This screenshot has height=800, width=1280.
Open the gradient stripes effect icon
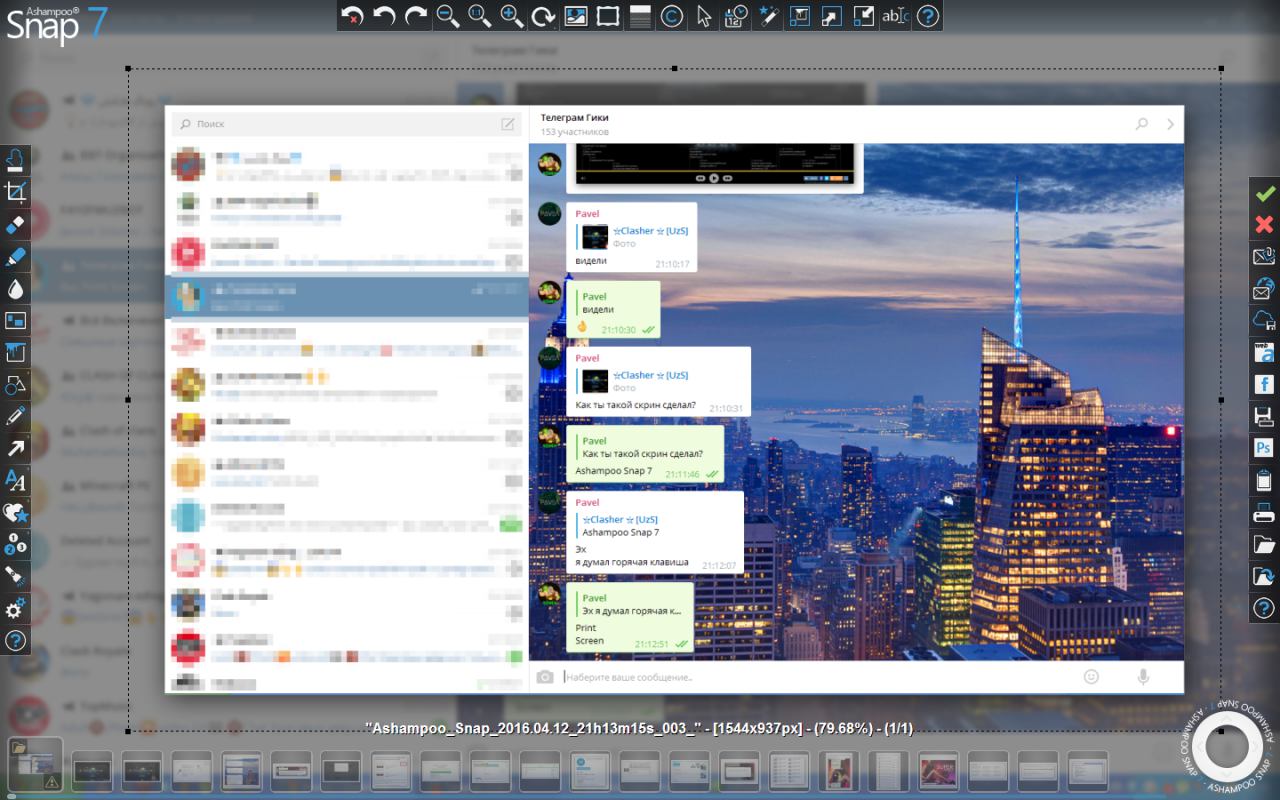click(x=640, y=16)
